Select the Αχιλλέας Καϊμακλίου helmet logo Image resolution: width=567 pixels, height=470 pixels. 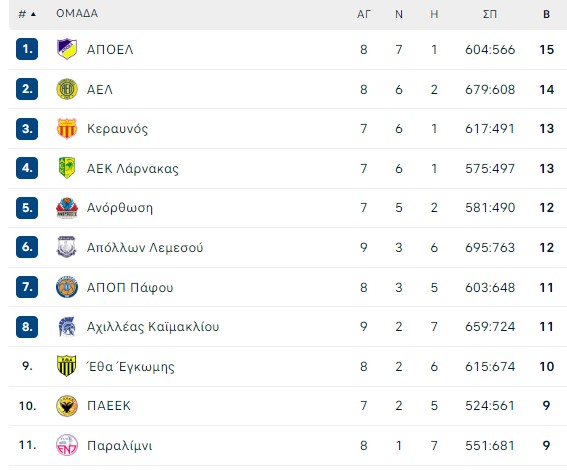tap(67, 326)
